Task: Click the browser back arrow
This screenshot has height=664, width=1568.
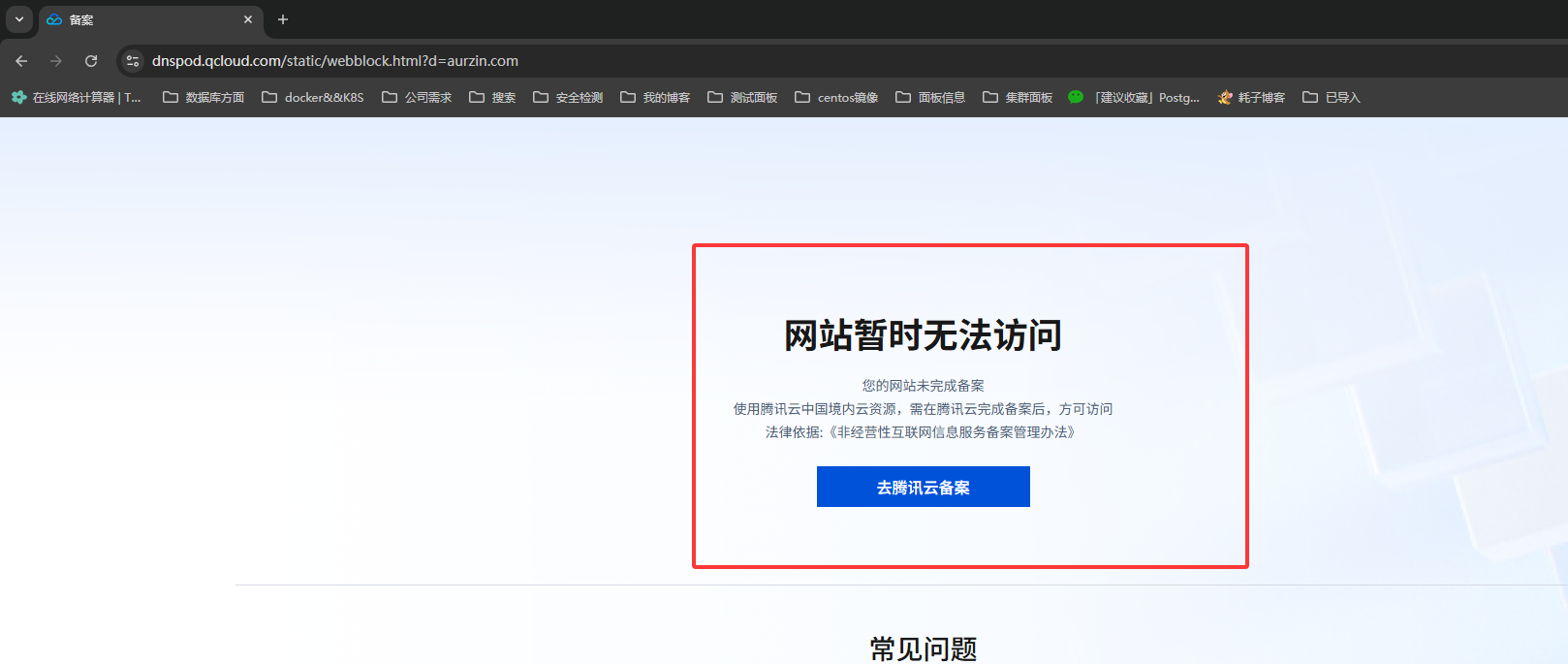Action: (21, 61)
